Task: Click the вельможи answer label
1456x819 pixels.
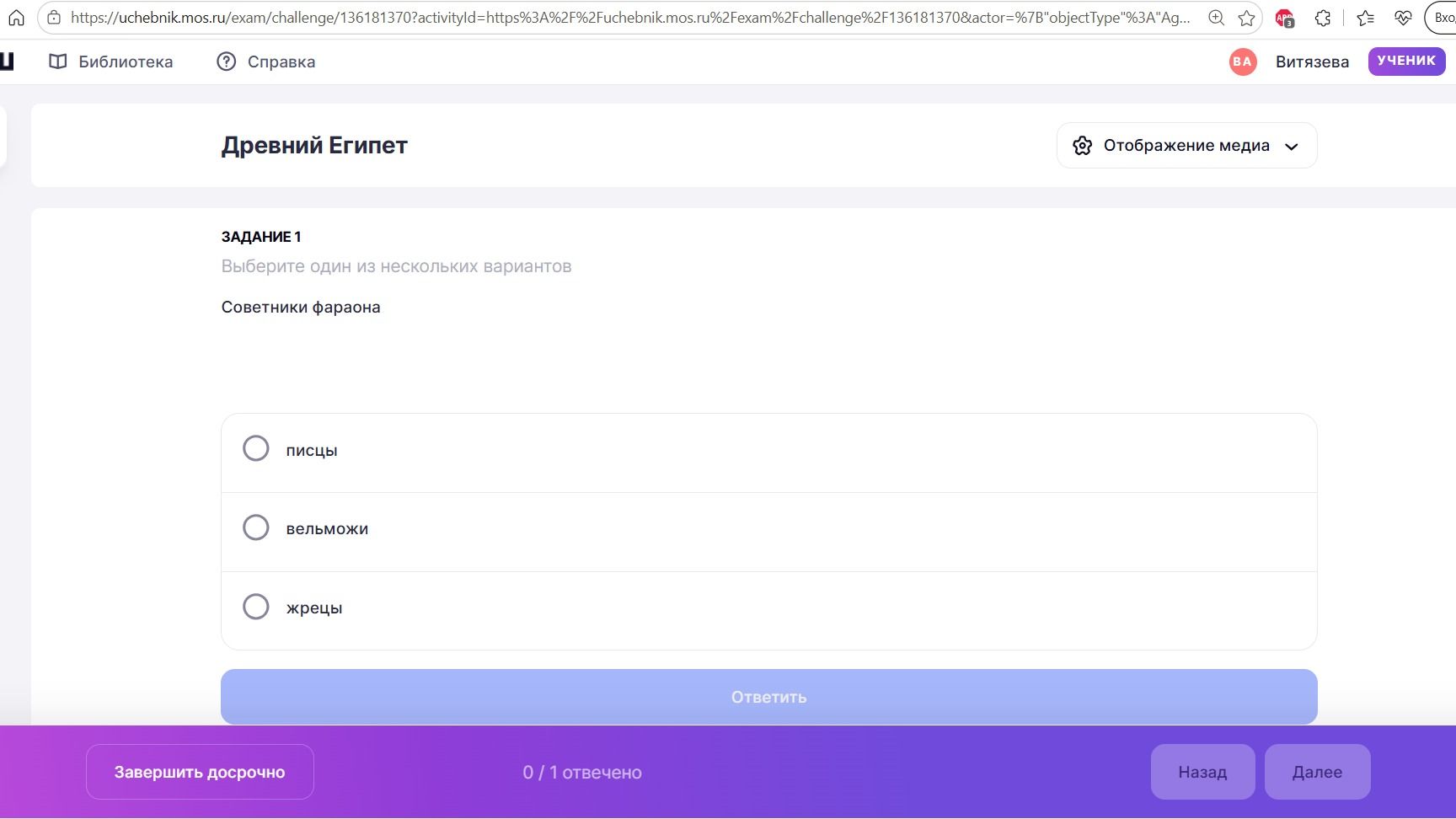Action: [327, 529]
